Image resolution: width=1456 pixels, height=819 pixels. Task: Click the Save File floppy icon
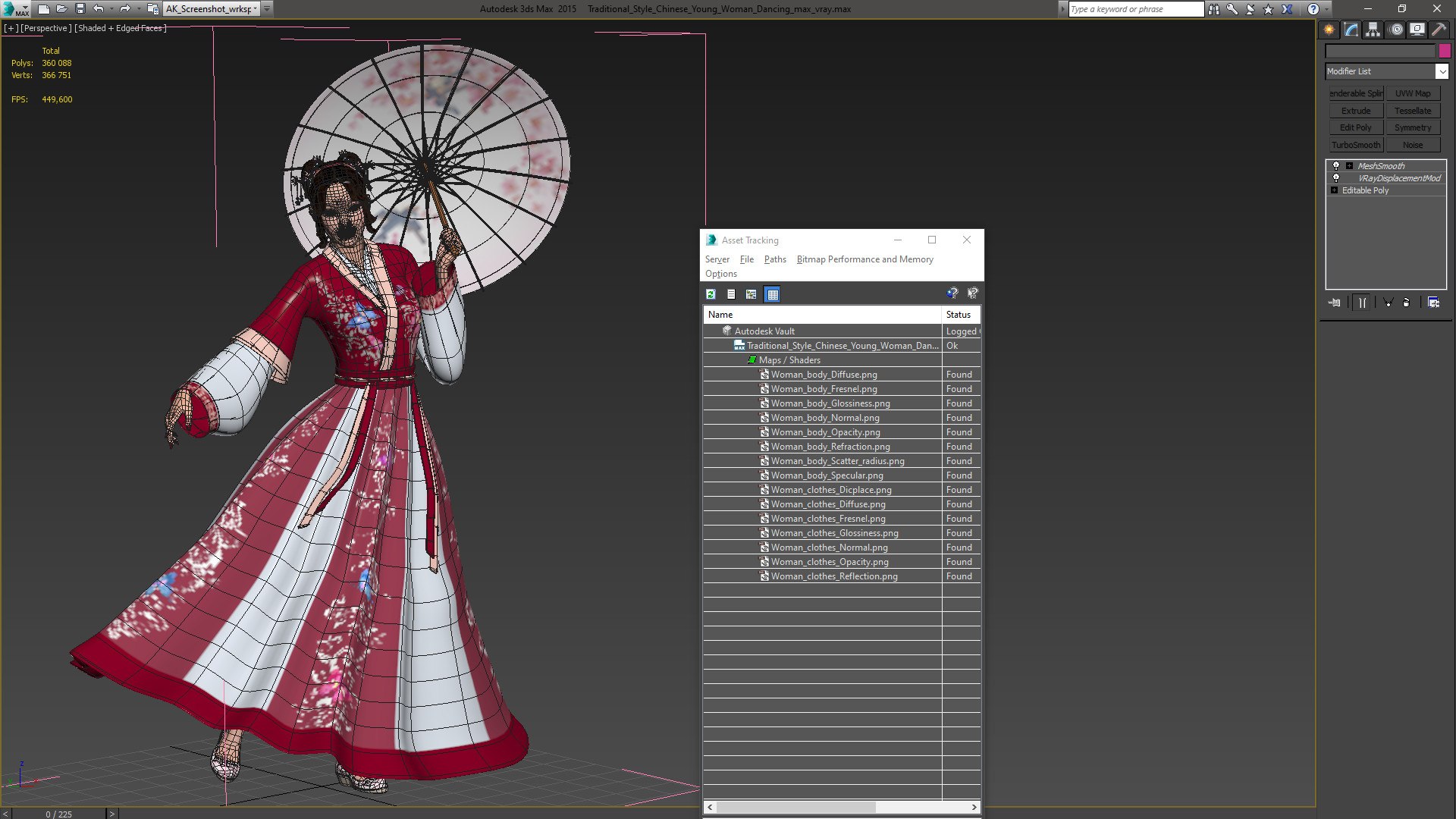(x=80, y=9)
